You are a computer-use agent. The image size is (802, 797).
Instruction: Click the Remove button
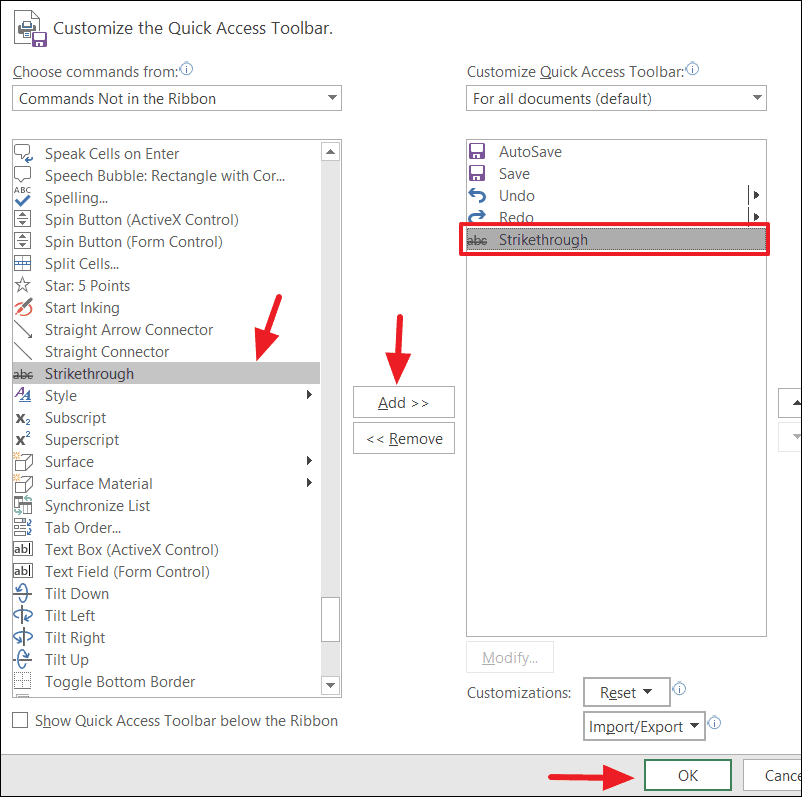[403, 438]
